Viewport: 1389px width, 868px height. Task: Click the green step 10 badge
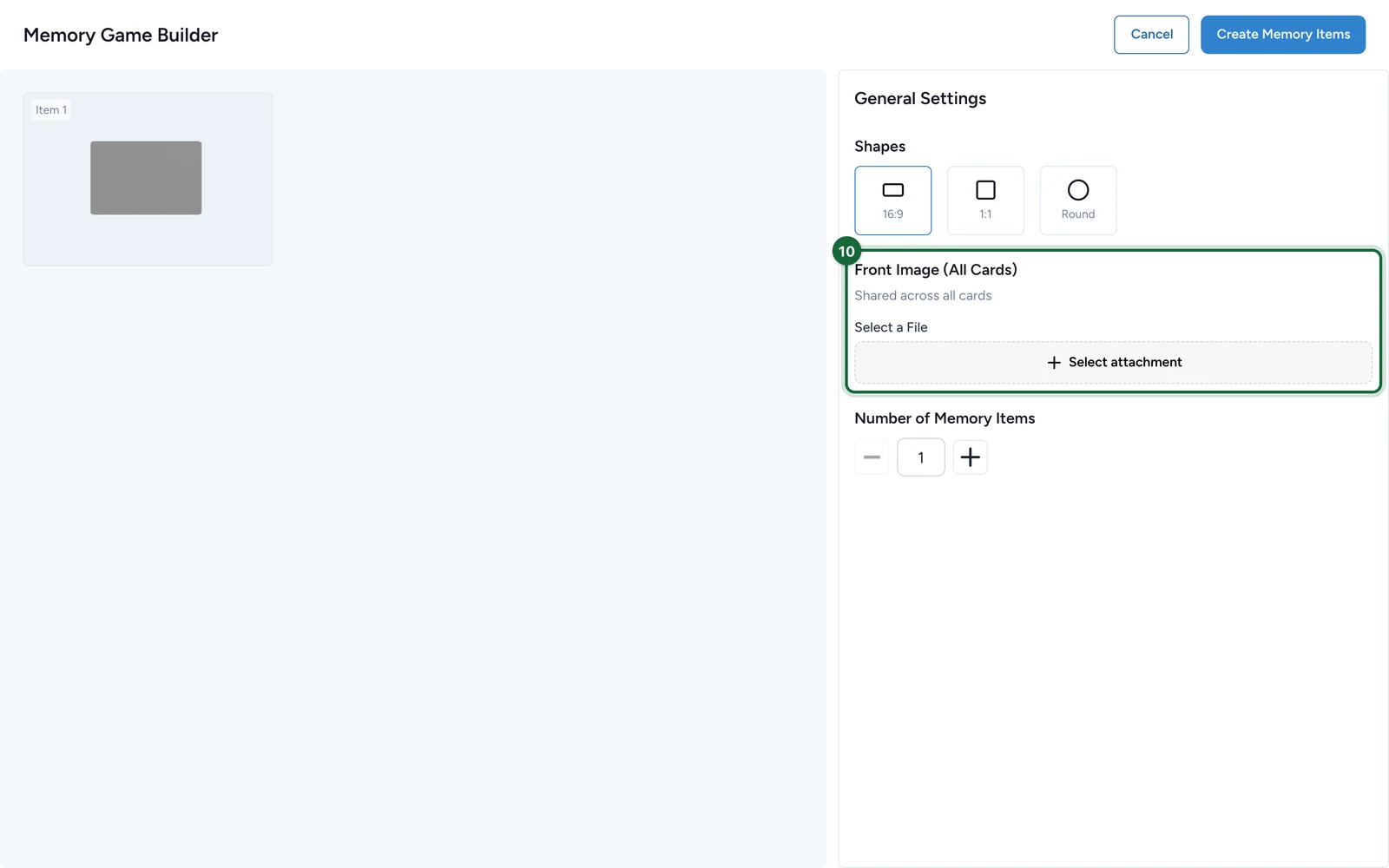coord(846,251)
